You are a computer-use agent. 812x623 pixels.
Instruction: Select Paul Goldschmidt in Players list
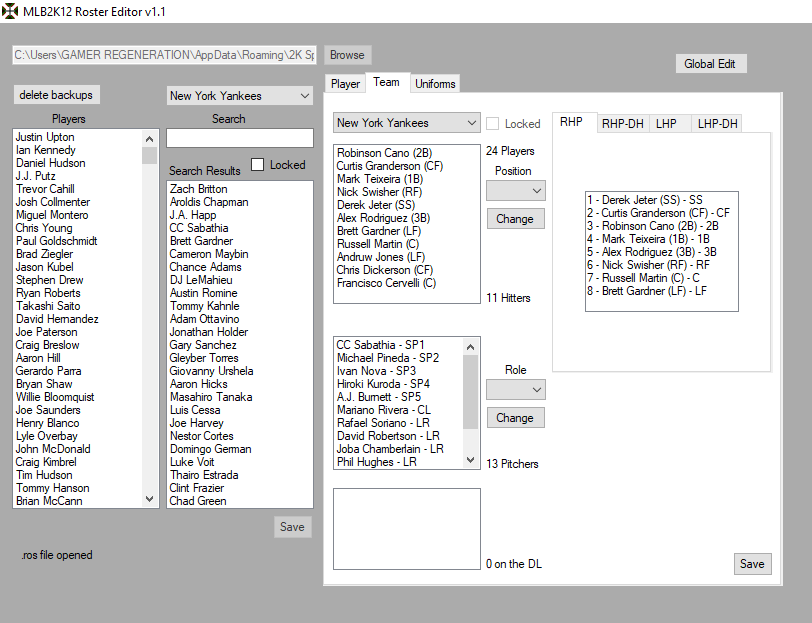click(x=56, y=241)
